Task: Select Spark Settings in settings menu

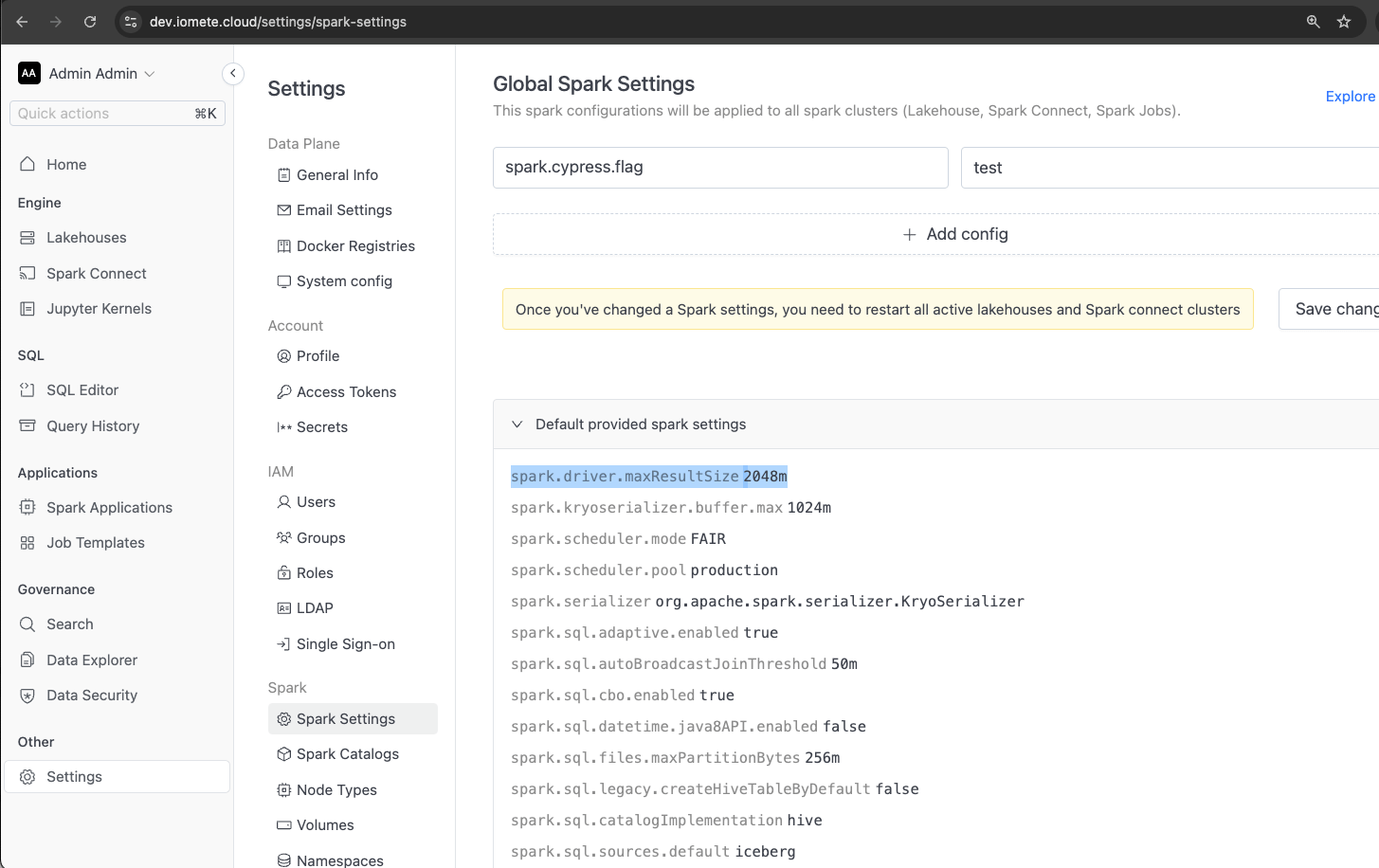Action: pos(353,719)
